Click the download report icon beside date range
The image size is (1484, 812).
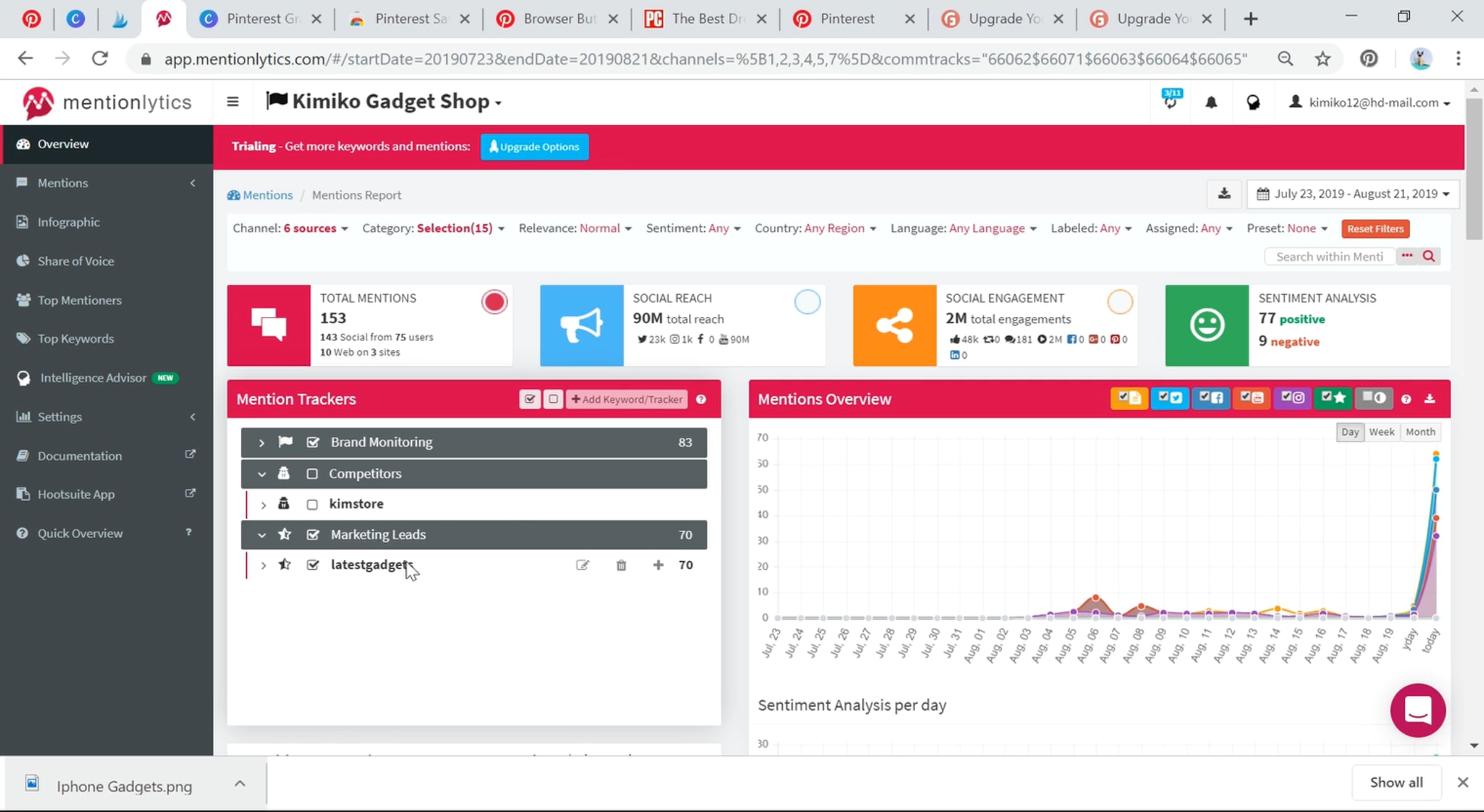click(x=1224, y=194)
